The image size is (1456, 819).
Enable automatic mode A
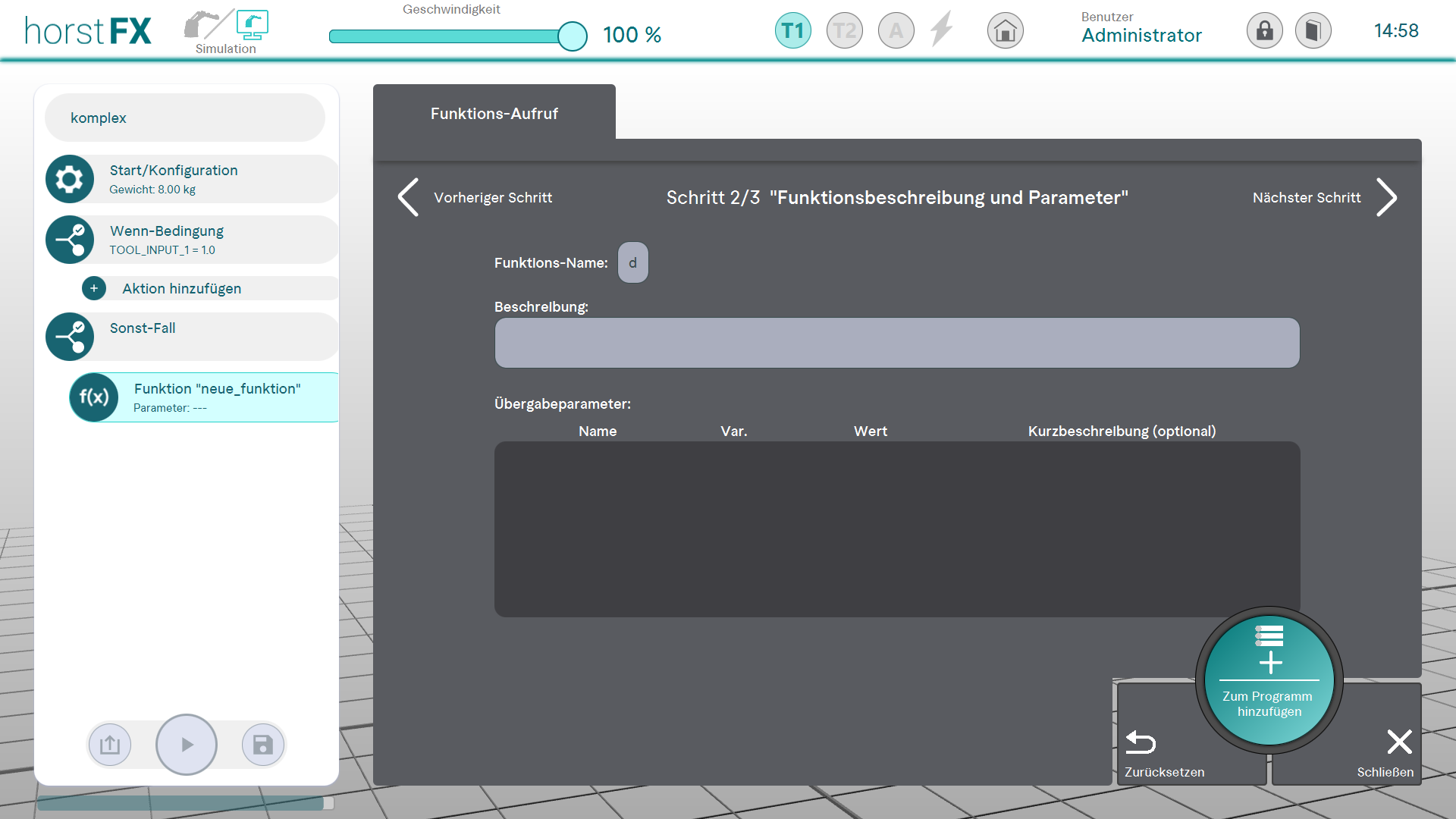click(896, 31)
